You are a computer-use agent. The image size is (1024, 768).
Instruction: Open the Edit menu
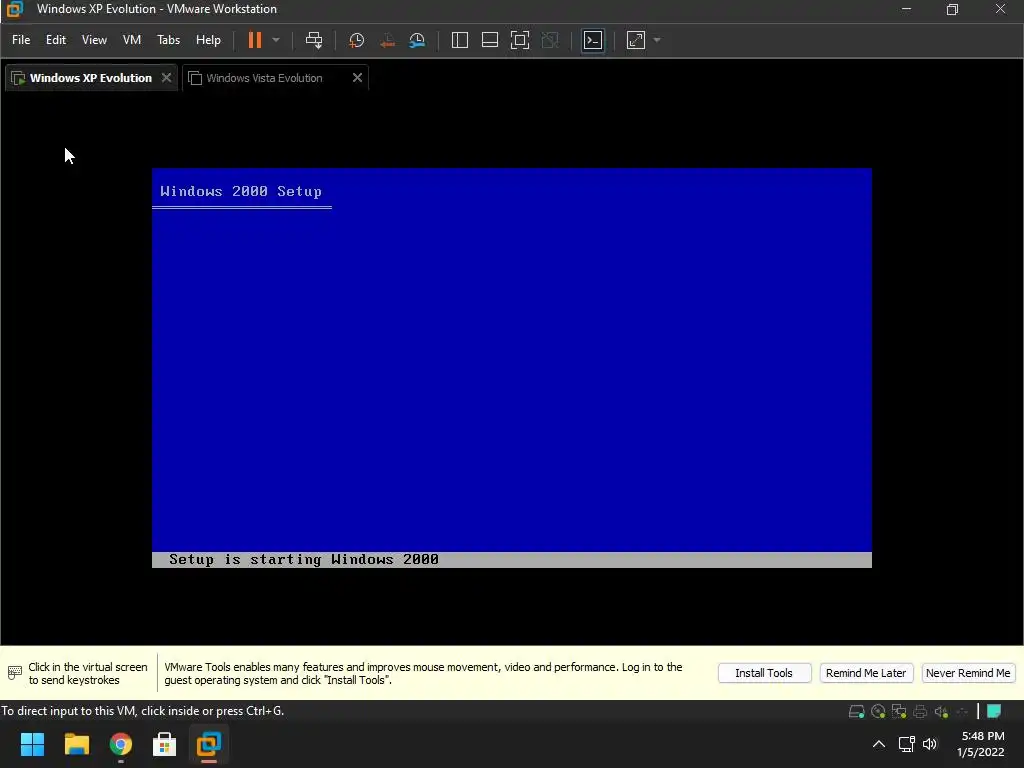56,40
